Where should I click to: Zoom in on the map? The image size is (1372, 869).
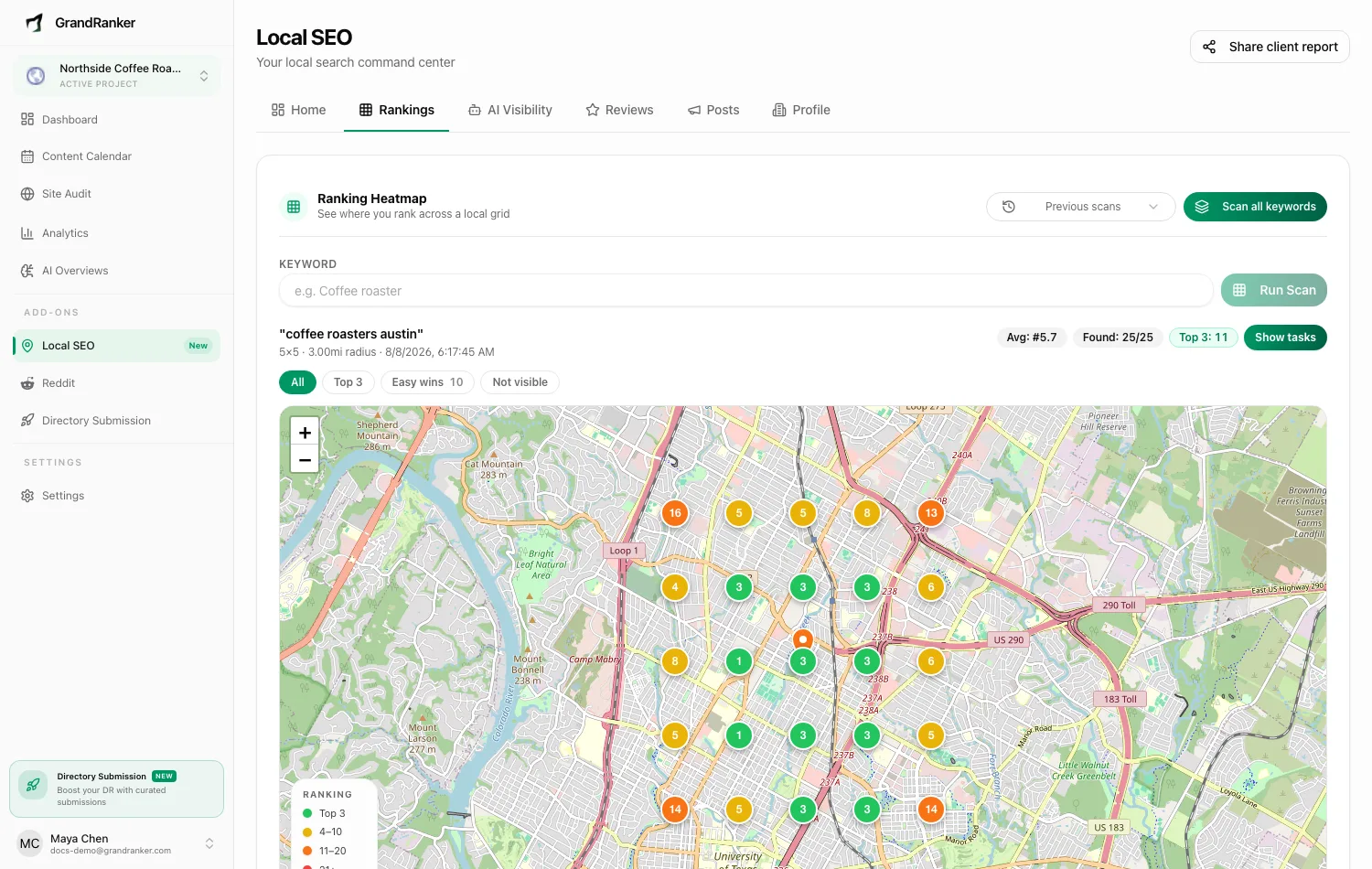pyautogui.click(x=305, y=432)
